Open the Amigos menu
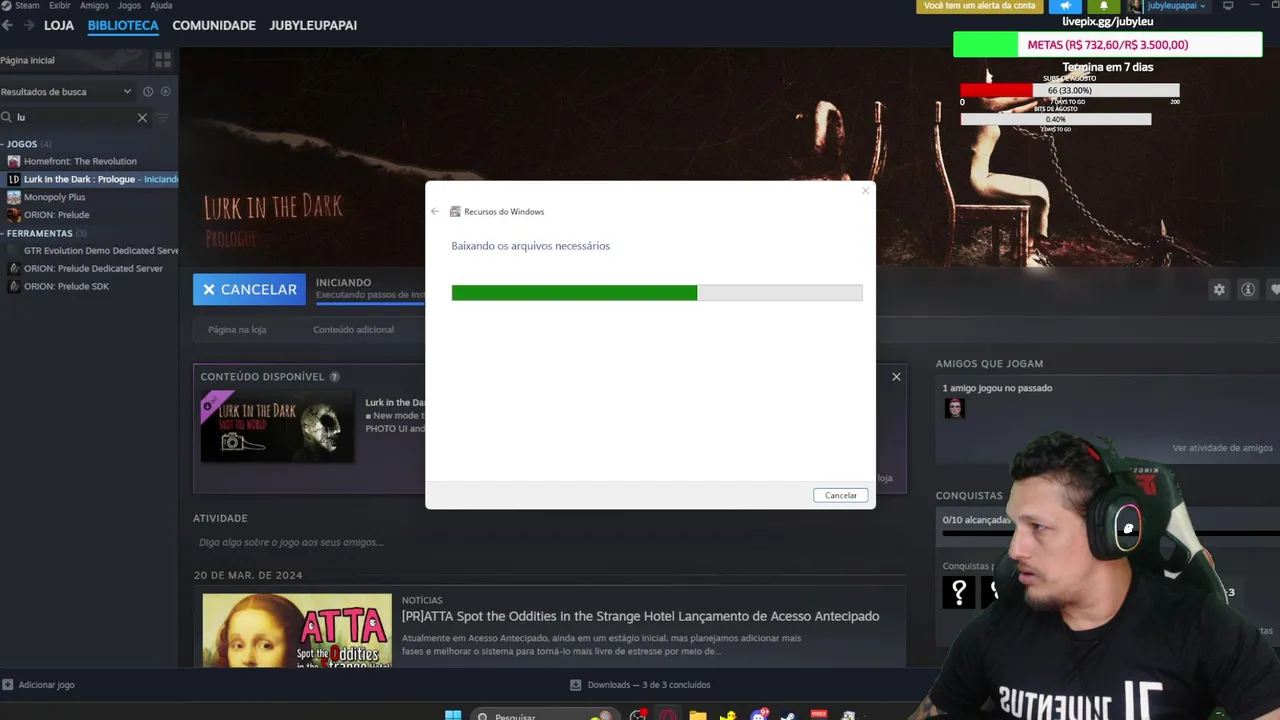The image size is (1280, 720). tap(94, 5)
